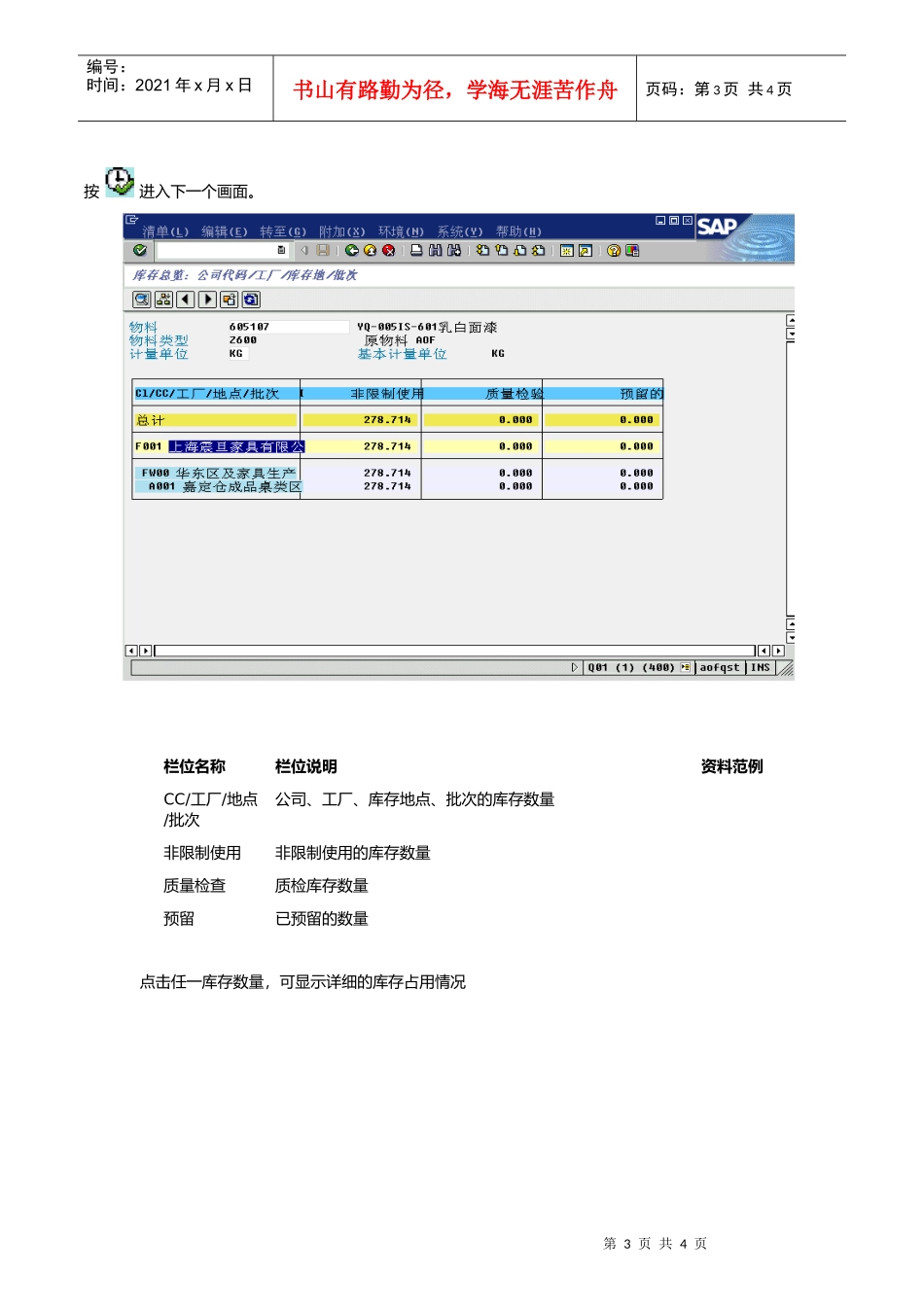Viewport: 924px width, 1307px height.
Task: Click the red Cancel icon
Action: tap(389, 251)
